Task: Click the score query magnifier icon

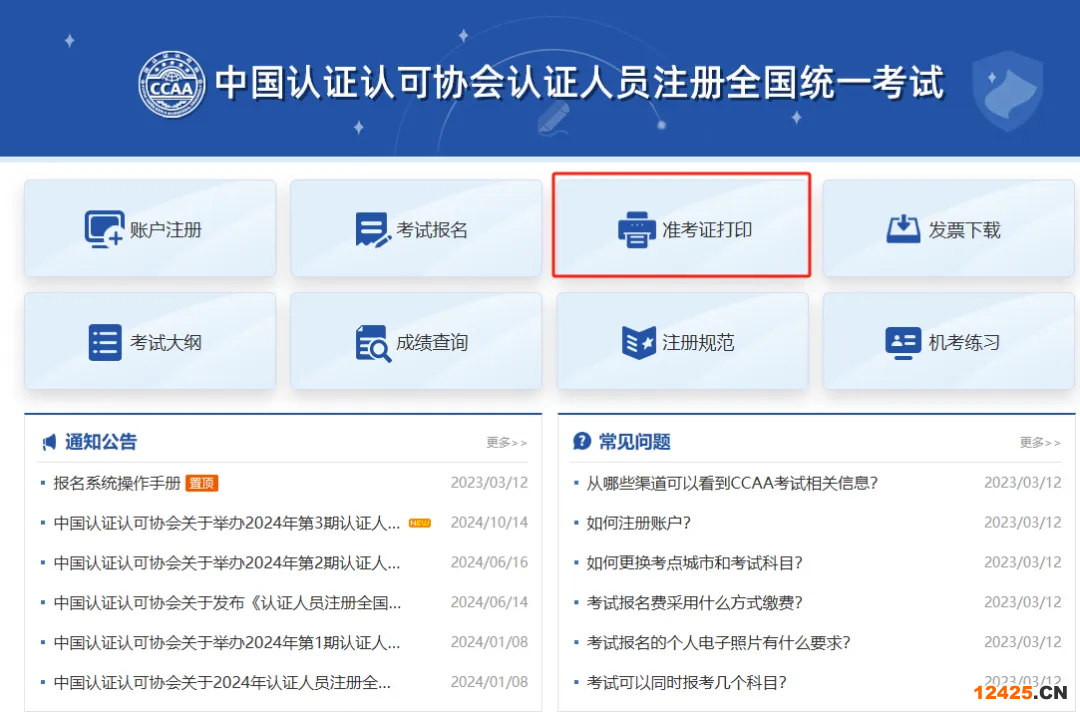Action: coord(373,343)
